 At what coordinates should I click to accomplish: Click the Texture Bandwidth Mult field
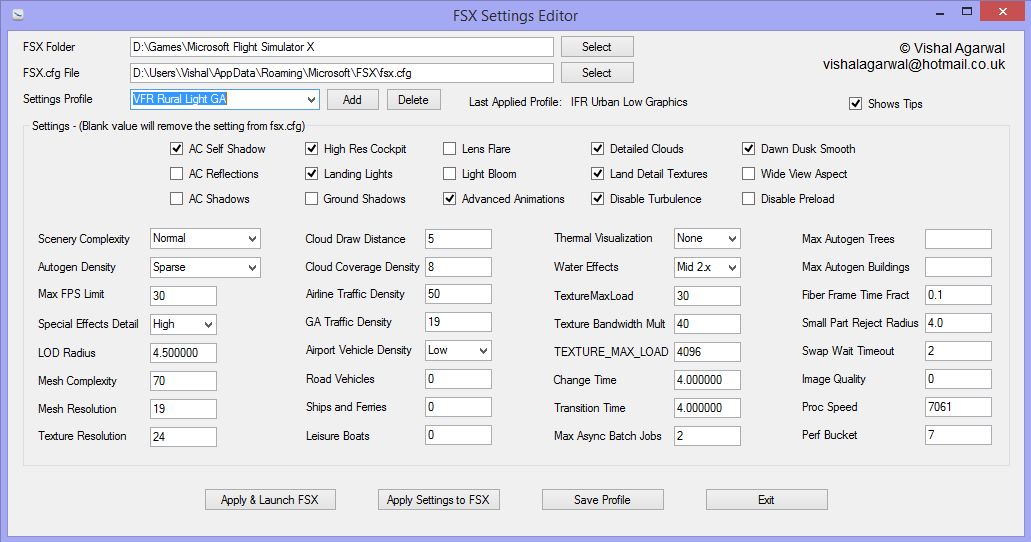707,324
